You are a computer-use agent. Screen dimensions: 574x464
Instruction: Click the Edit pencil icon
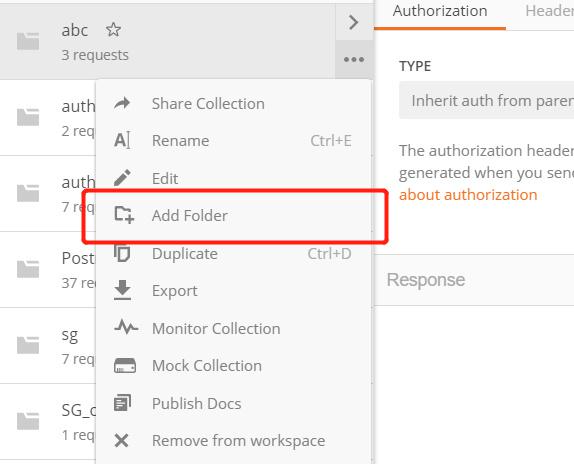tap(122, 178)
